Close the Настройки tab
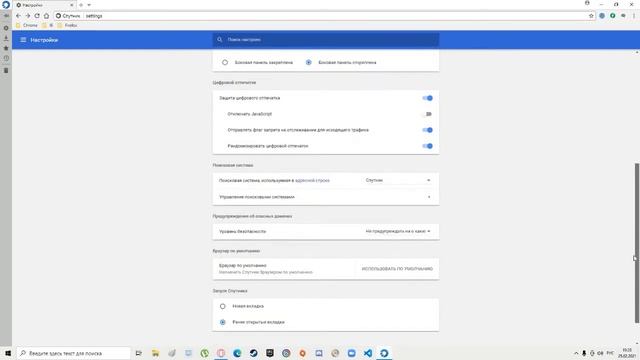The height and width of the screenshot is (360, 640). point(71,5)
